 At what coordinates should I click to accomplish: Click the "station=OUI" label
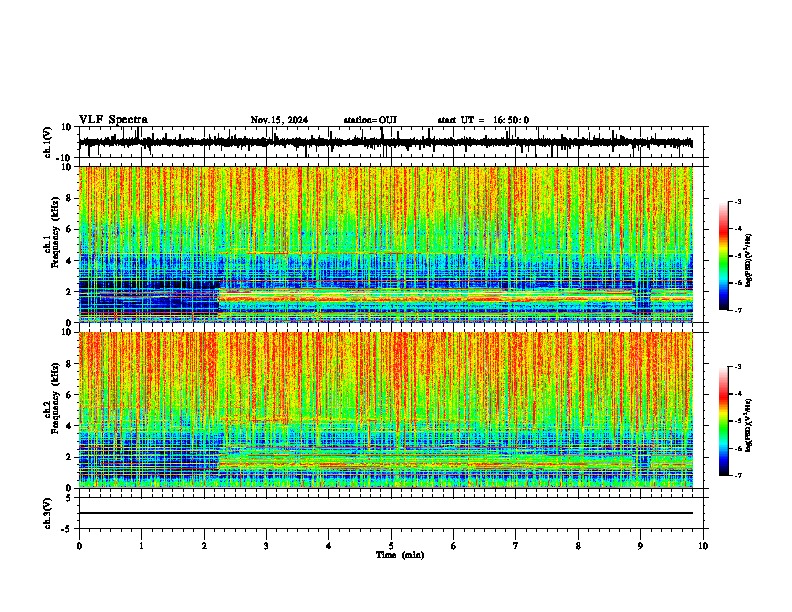370,120
